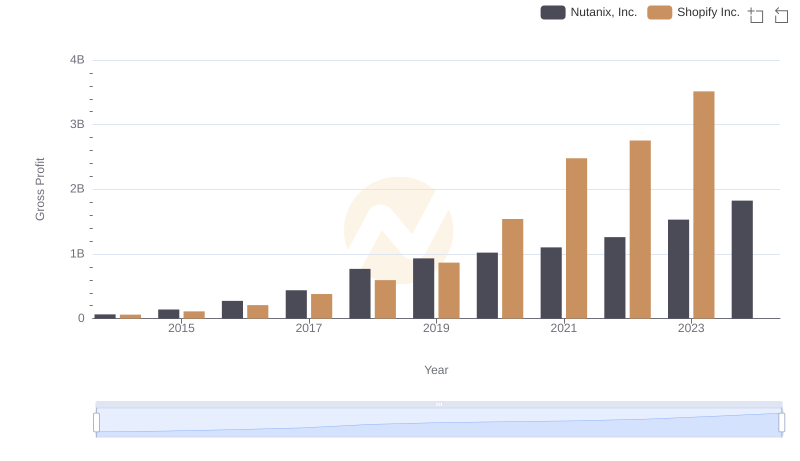Select the last Nutanix bar for 2024
Viewport: 800px width, 461px height.
coord(742,260)
